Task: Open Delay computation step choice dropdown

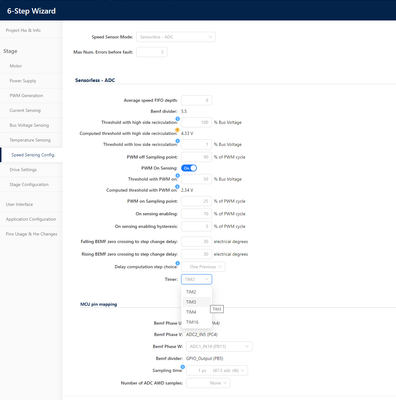Action: click(x=203, y=267)
